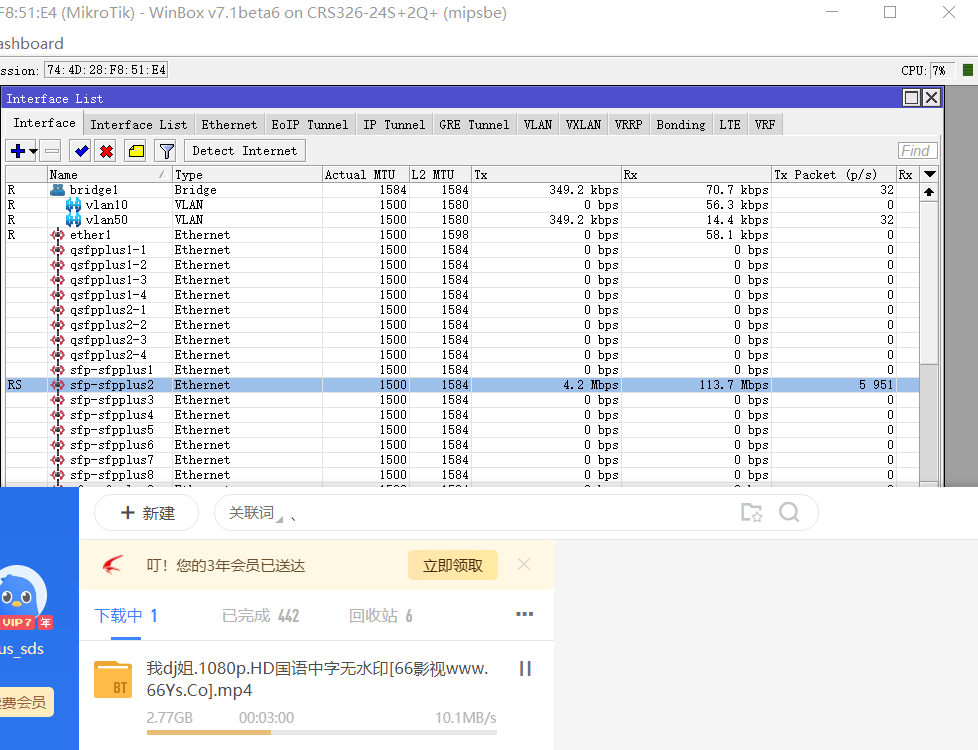Click the favorites folder icon in search bar
The image size is (978, 750).
[751, 513]
